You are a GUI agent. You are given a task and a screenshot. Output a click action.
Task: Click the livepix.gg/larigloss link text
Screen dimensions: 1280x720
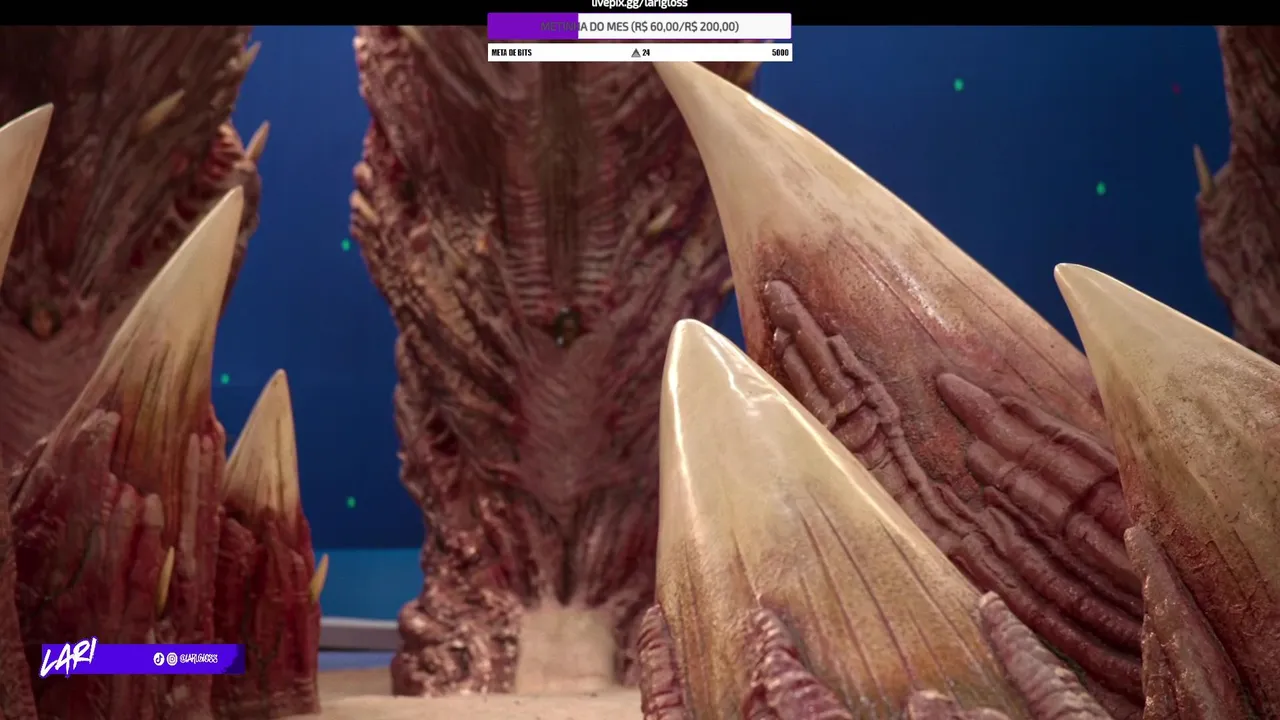click(639, 4)
